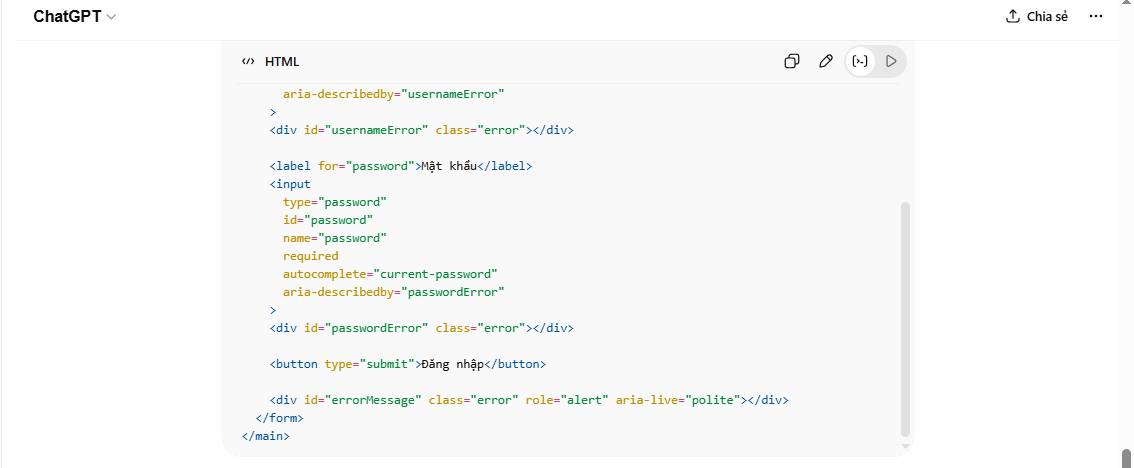The image size is (1134, 468).
Task: Switch to the code view toggle
Action: [859, 62]
